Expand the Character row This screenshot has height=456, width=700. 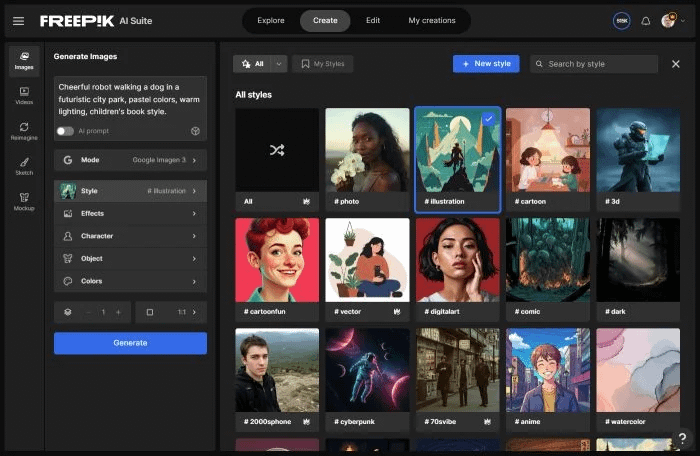tap(130, 236)
